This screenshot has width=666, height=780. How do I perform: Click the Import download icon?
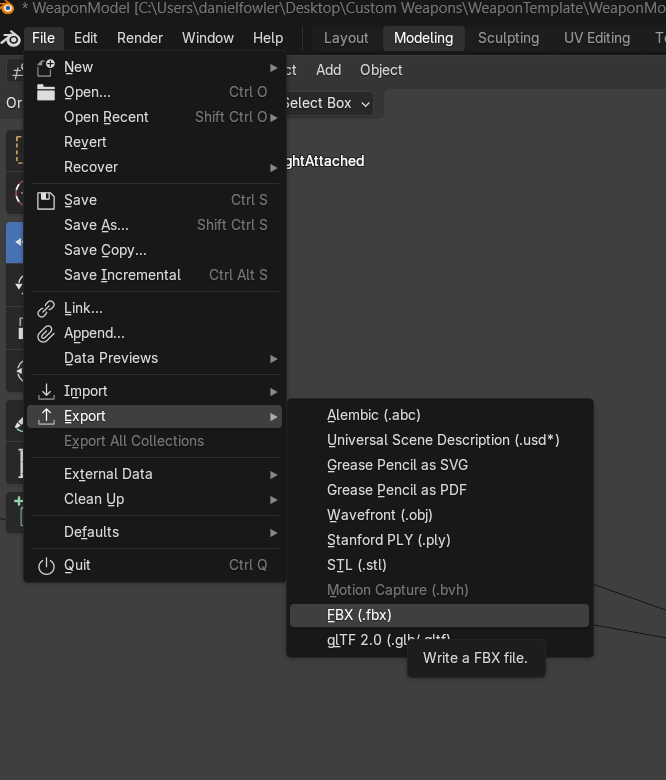46,392
